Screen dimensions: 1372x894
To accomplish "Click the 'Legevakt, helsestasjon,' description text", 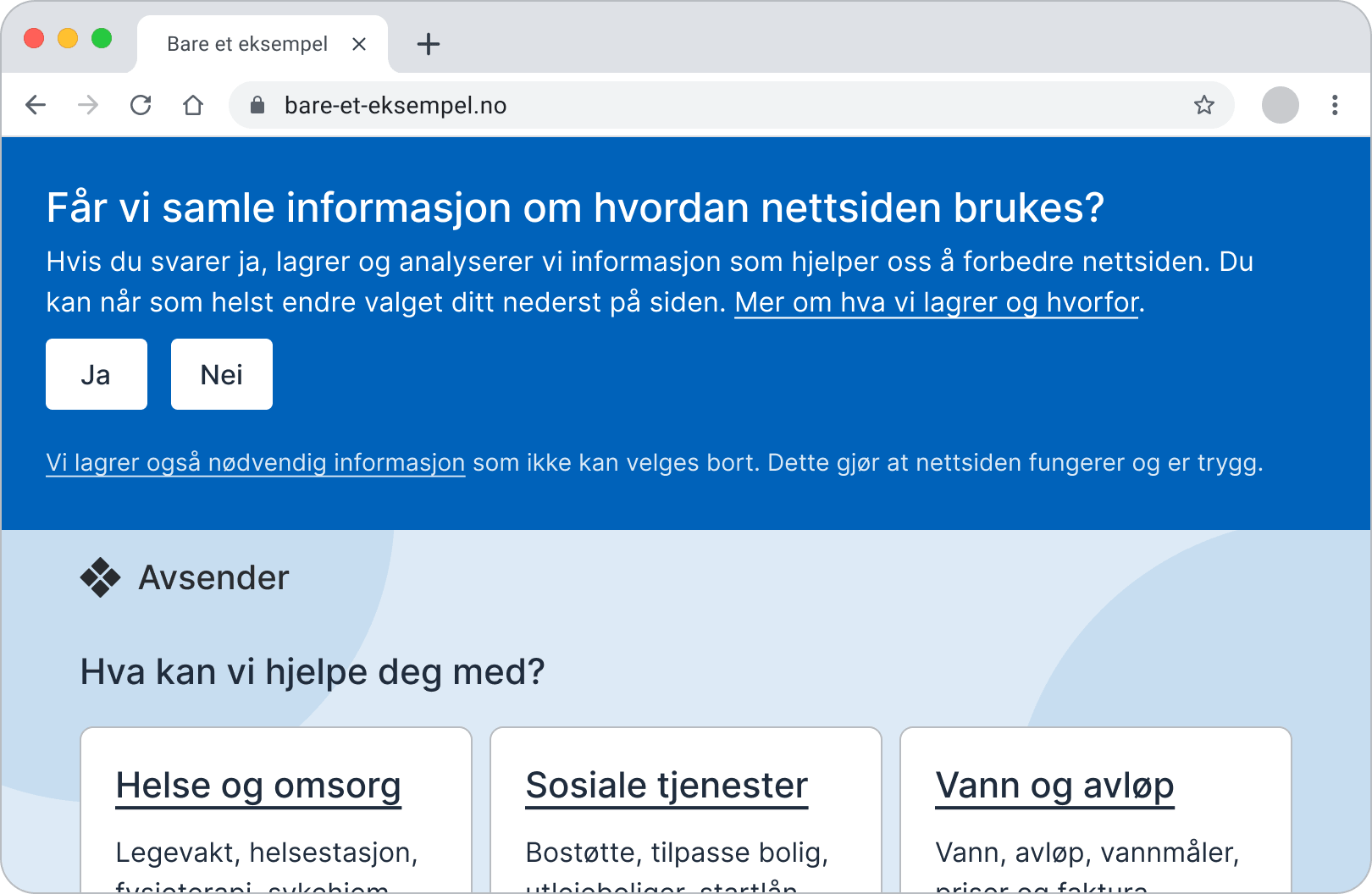I will [x=267, y=853].
